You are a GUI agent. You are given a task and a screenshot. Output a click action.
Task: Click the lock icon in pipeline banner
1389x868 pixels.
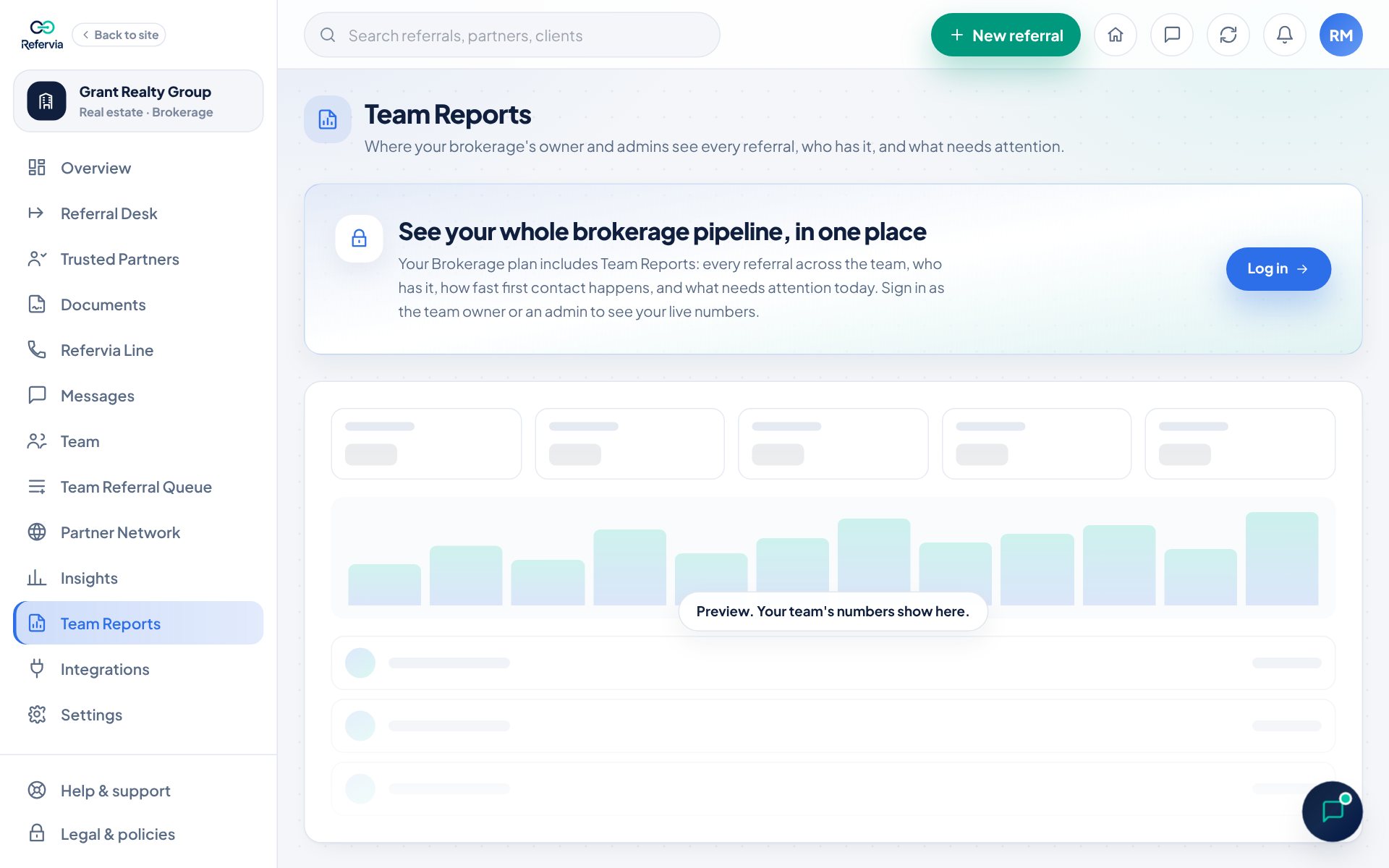click(359, 238)
